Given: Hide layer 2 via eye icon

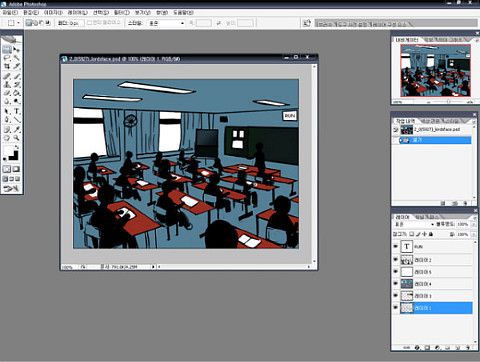Looking at the screenshot, I should point(396,259).
